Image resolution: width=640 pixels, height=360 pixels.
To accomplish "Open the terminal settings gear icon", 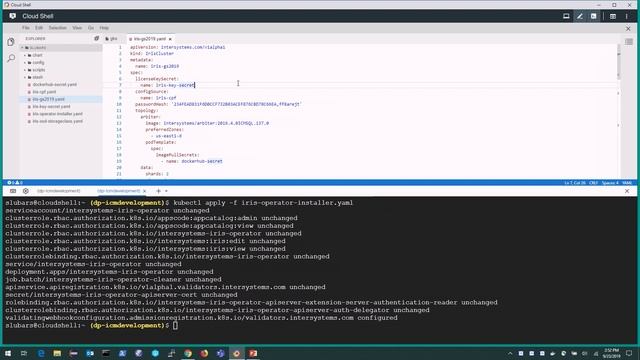I will coord(26,191).
